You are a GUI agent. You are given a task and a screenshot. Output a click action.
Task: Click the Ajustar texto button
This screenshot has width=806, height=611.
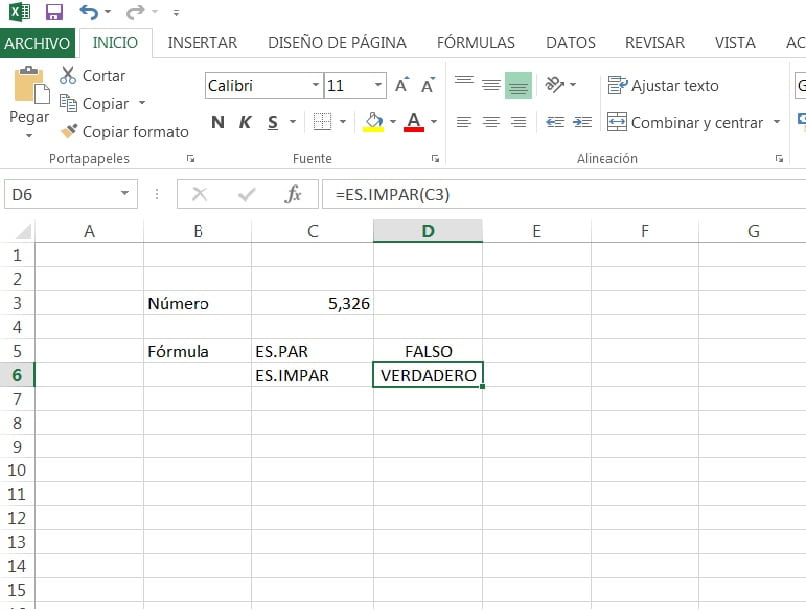coord(663,85)
